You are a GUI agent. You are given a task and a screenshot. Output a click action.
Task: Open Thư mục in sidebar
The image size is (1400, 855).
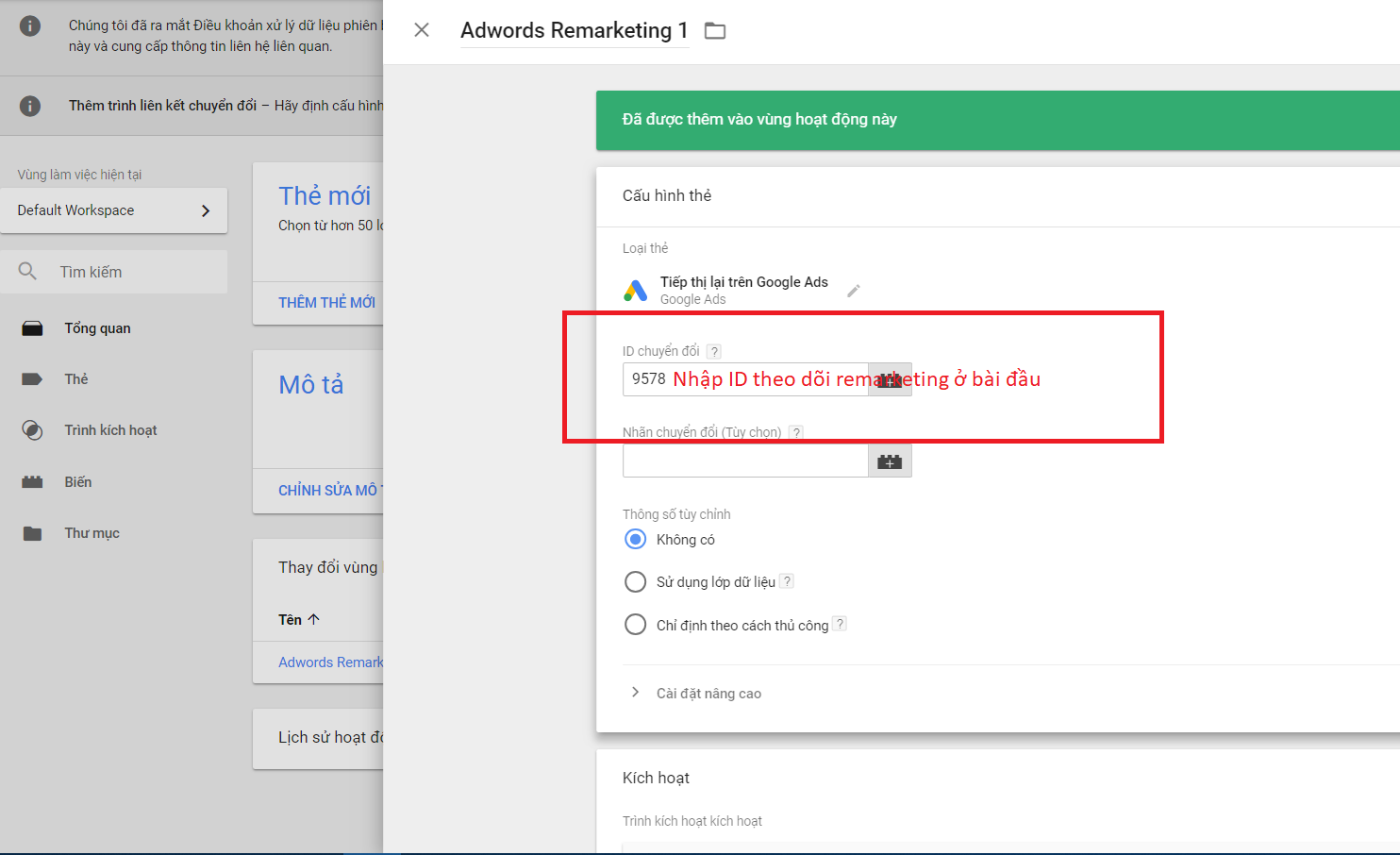click(x=92, y=533)
